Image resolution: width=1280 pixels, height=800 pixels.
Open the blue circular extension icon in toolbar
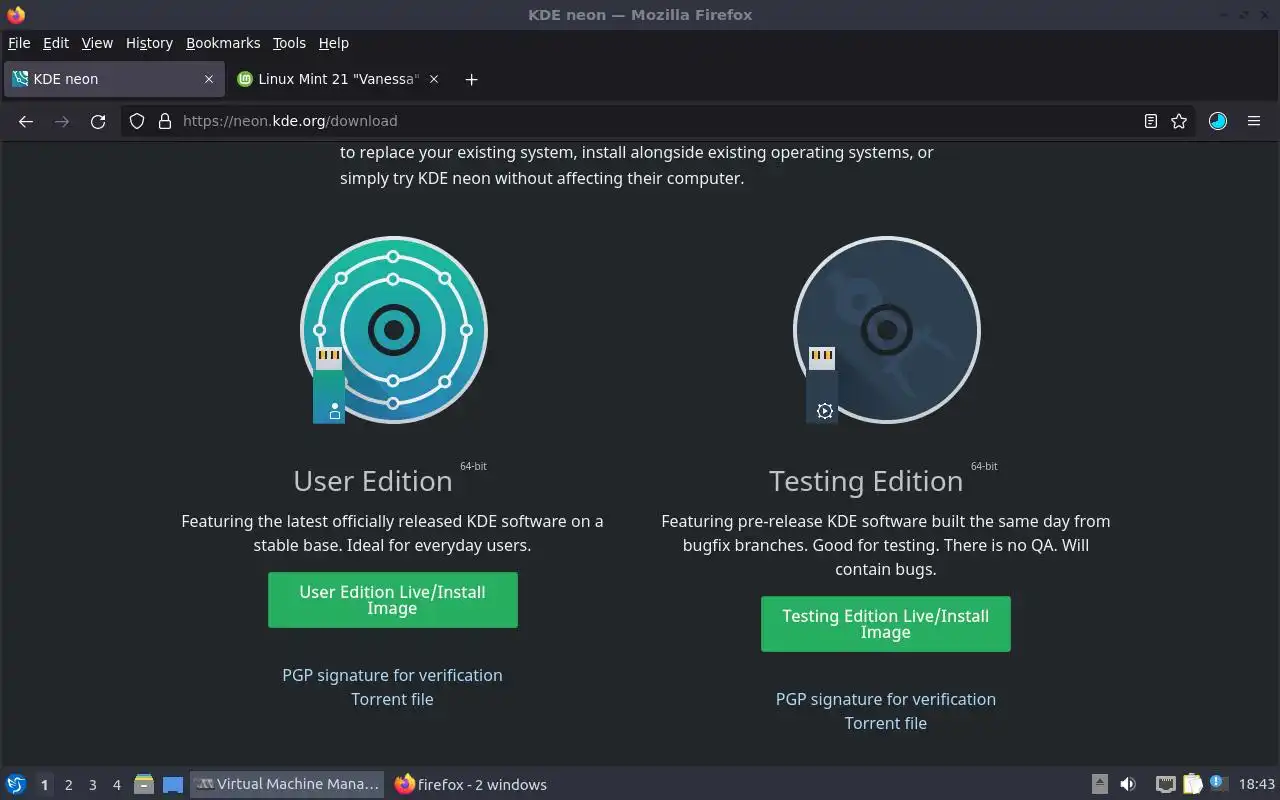click(x=1217, y=121)
